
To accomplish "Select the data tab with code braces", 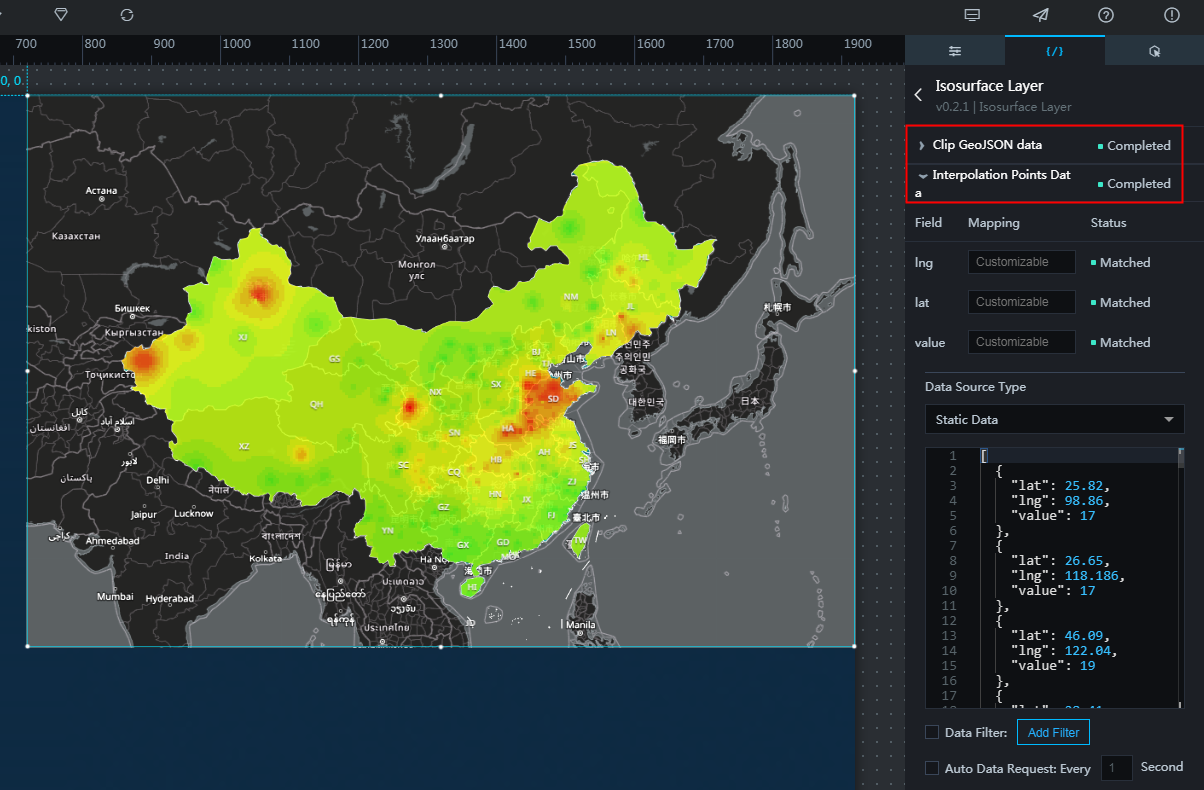I will (x=1054, y=51).
